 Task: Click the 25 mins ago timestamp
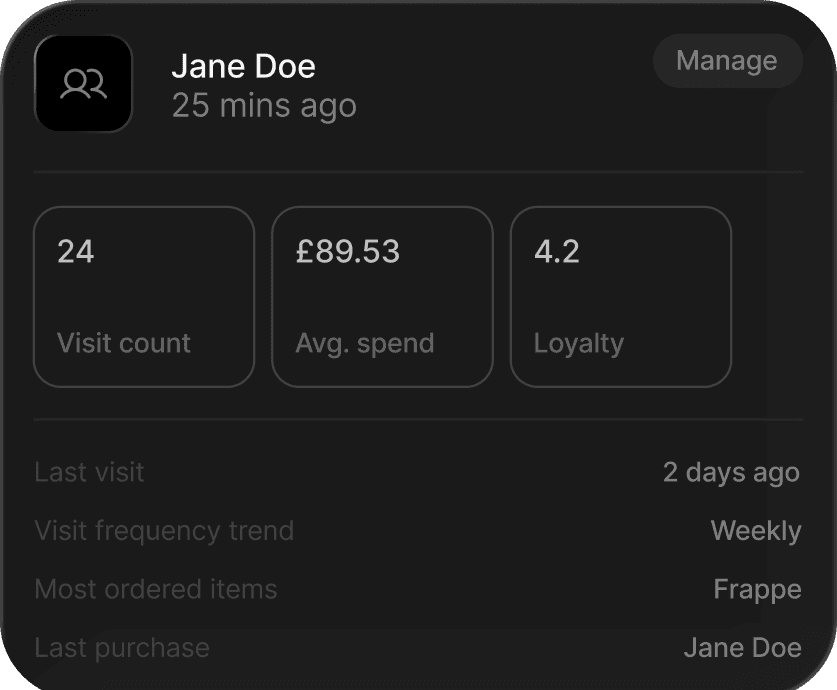pyautogui.click(x=264, y=106)
